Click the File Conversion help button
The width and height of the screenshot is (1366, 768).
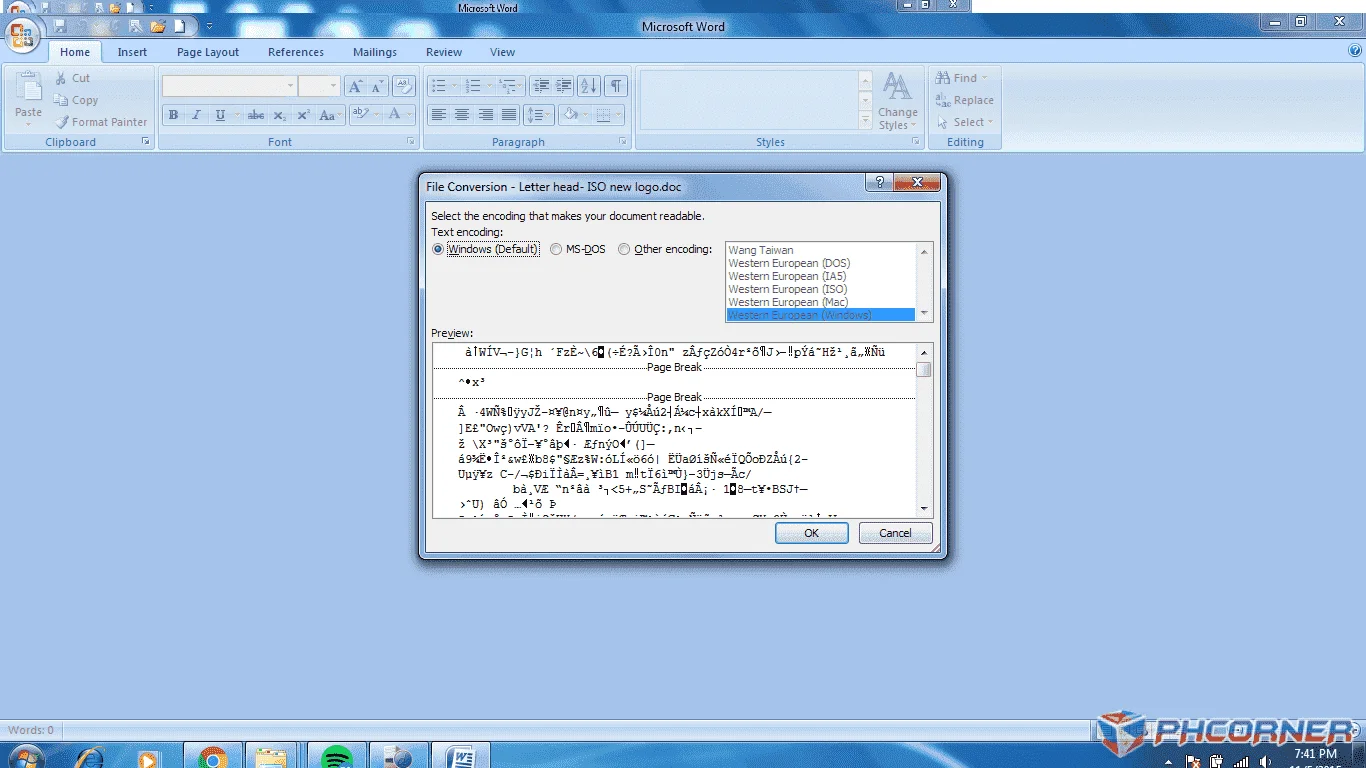click(879, 182)
